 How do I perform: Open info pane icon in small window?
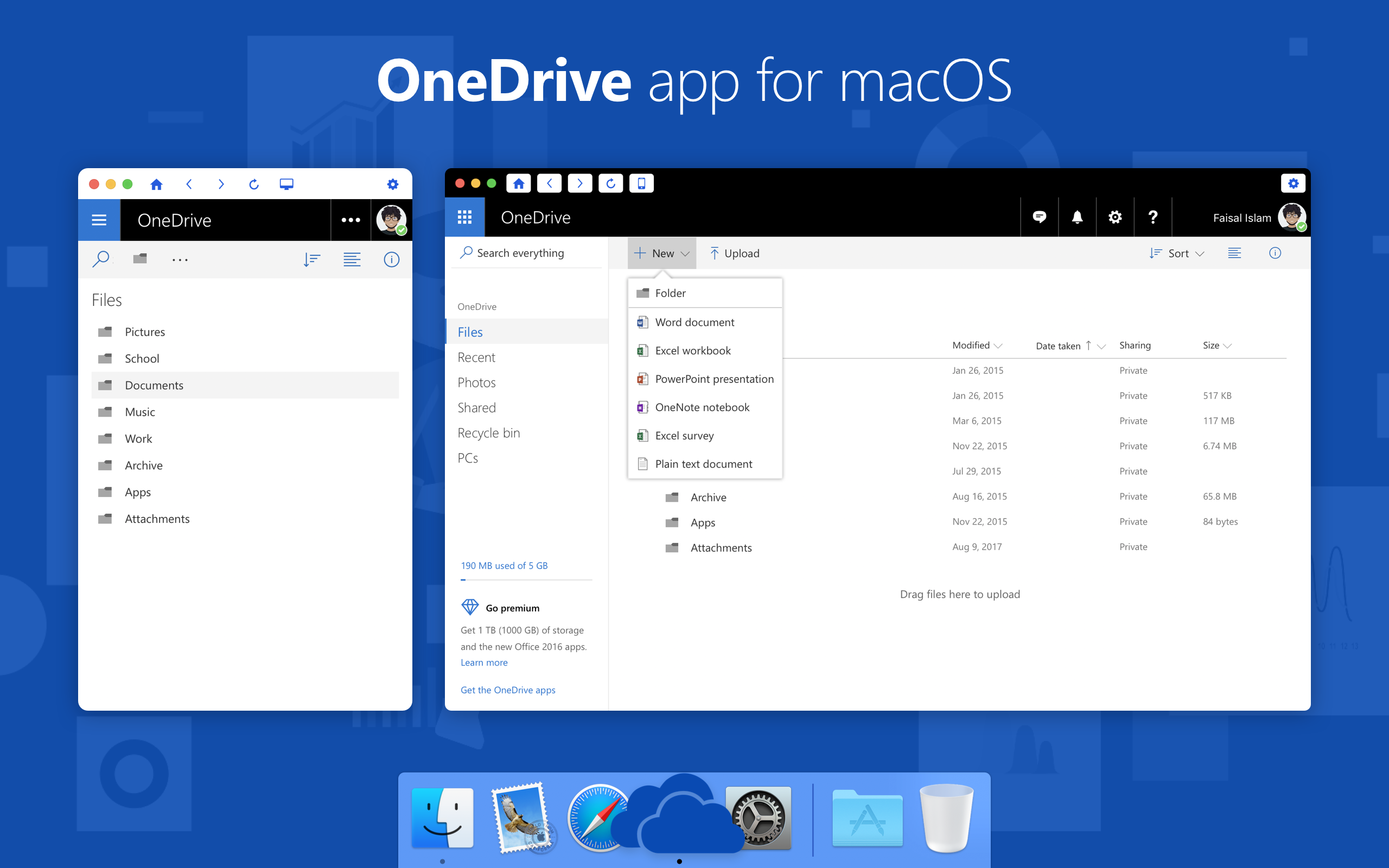391,259
